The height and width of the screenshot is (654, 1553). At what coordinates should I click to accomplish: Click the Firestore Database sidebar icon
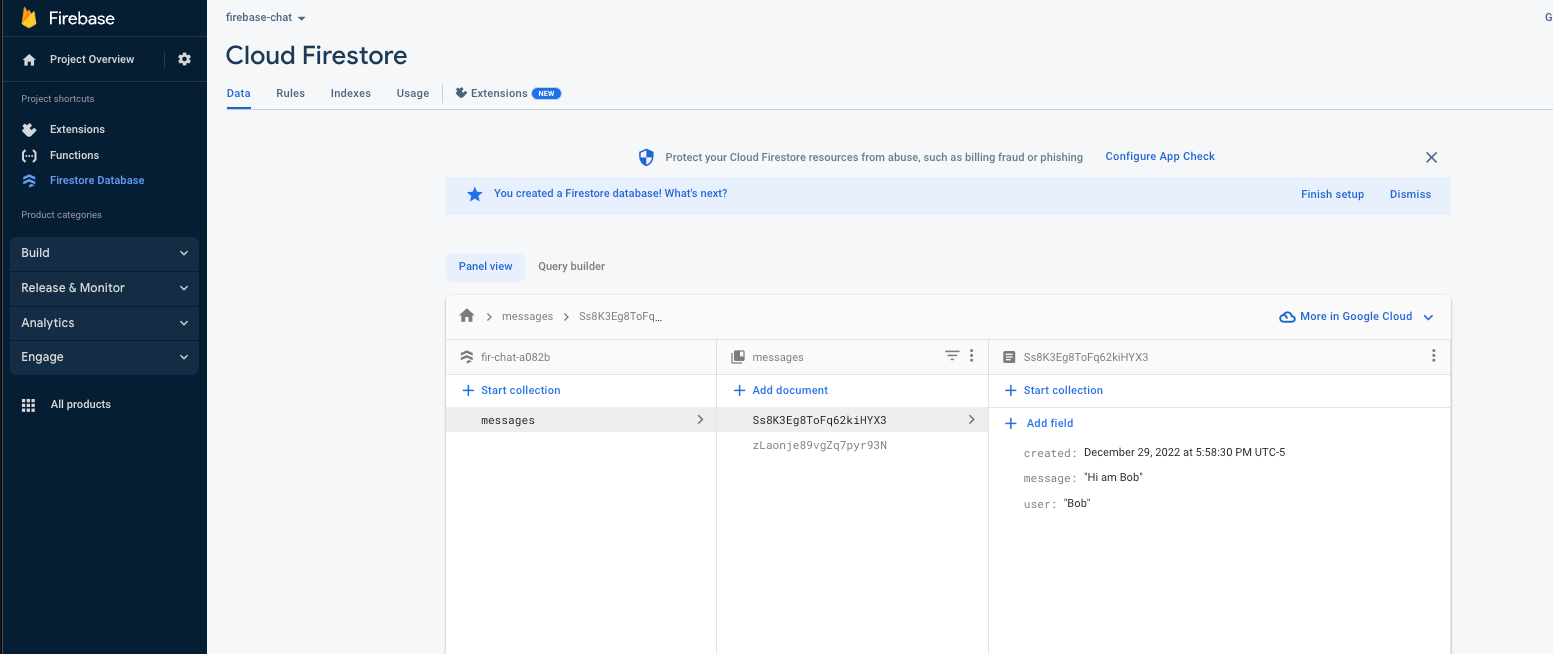click(x=29, y=181)
